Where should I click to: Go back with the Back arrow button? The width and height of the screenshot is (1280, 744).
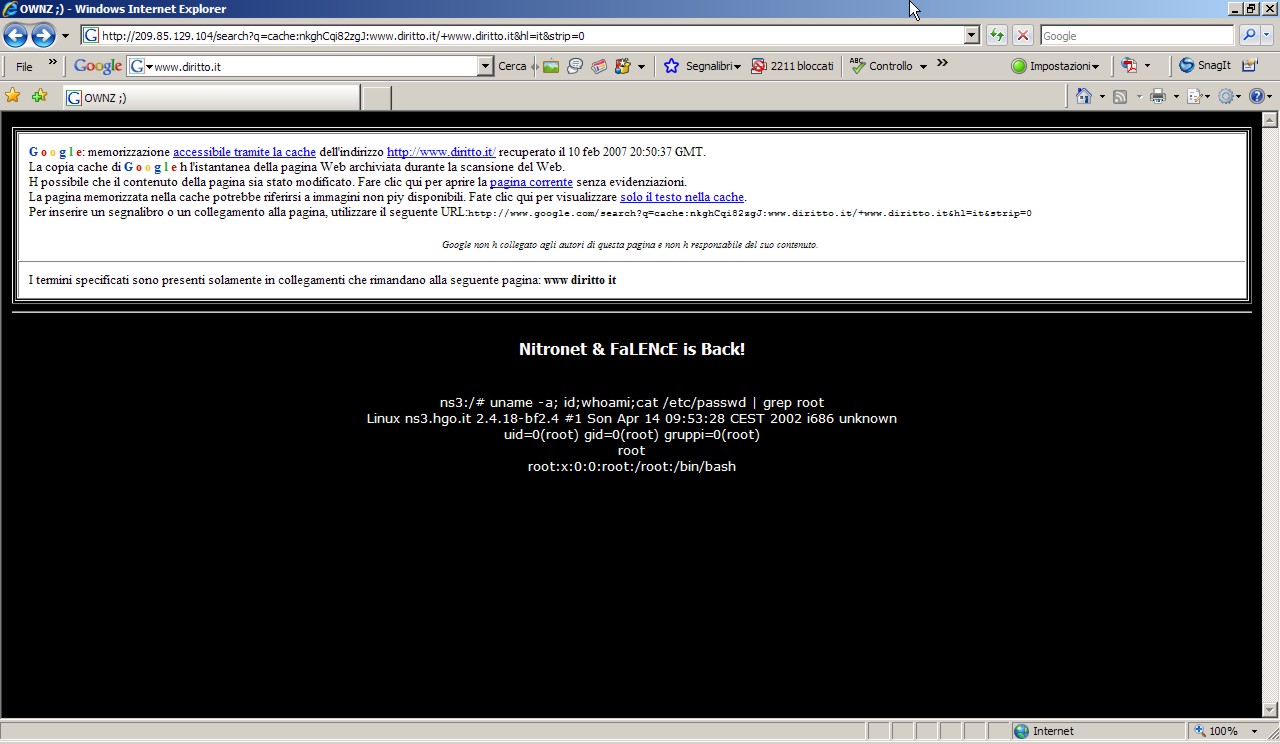[x=15, y=36]
